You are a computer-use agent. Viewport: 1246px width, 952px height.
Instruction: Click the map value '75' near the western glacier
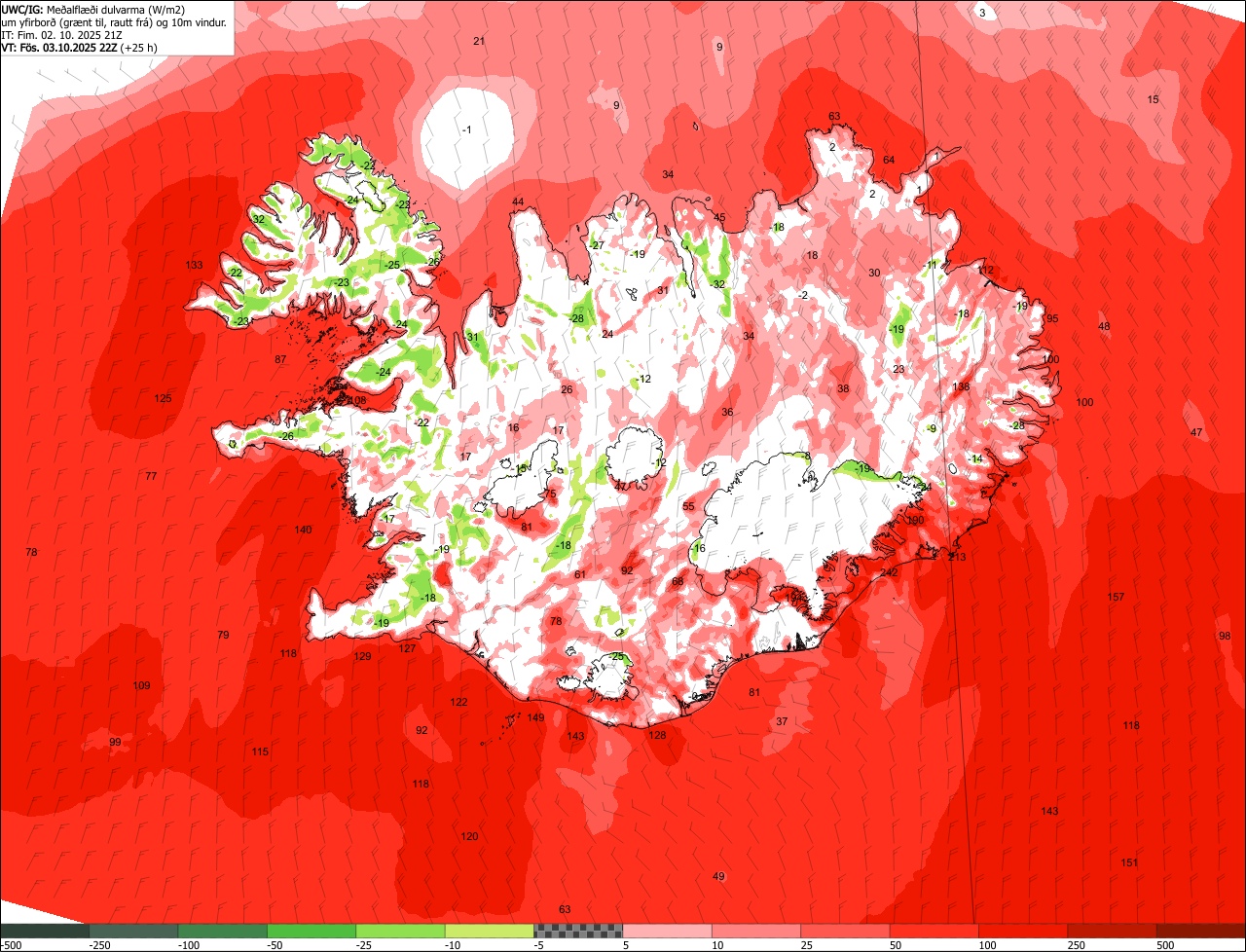(550, 495)
